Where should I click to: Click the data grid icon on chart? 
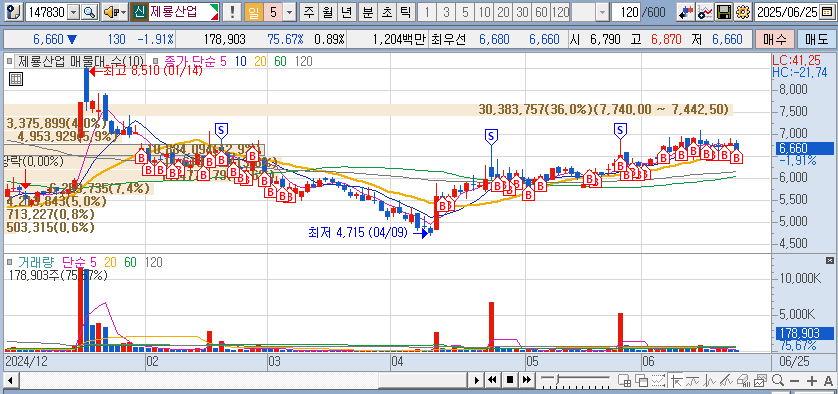16,80
